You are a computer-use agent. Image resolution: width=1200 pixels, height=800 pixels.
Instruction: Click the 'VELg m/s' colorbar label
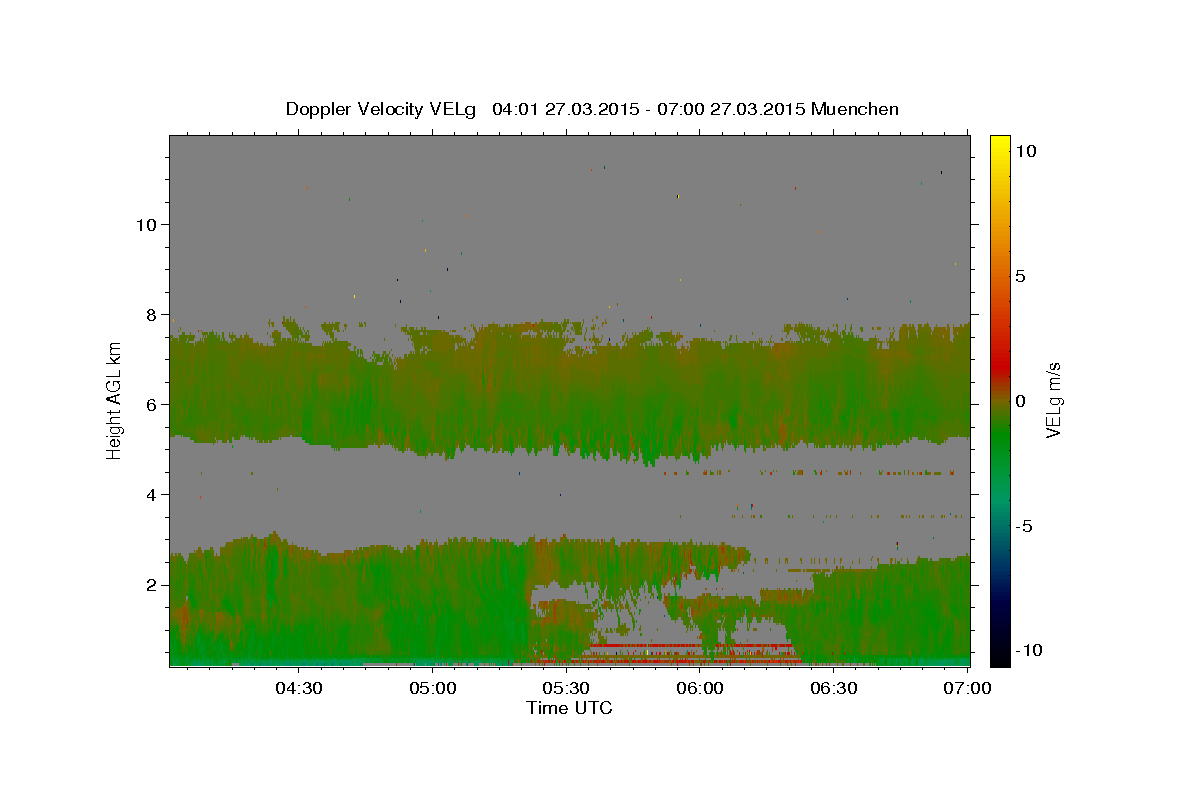pos(1053,400)
